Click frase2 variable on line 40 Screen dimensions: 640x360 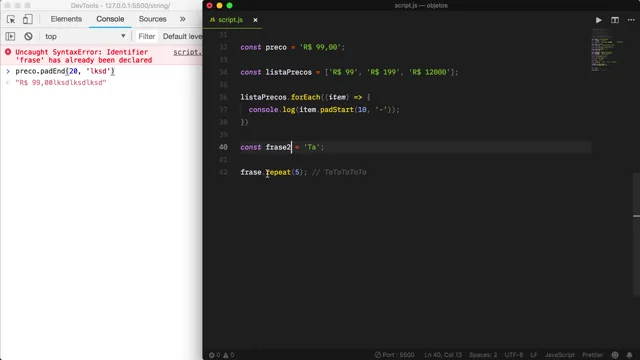pyautogui.click(x=278, y=147)
